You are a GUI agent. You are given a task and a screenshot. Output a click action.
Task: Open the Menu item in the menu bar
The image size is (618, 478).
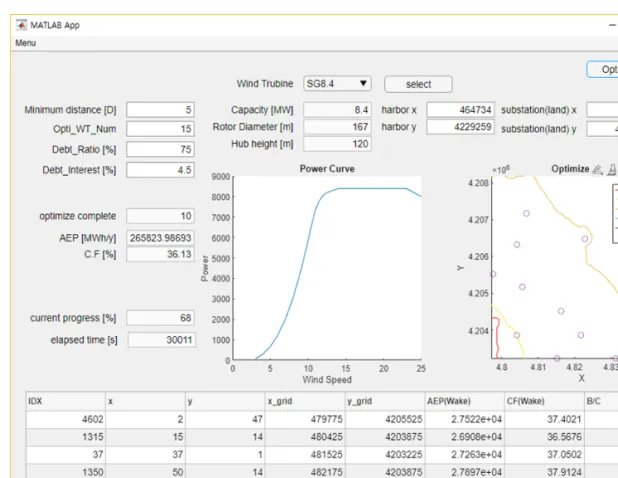[x=26, y=43]
